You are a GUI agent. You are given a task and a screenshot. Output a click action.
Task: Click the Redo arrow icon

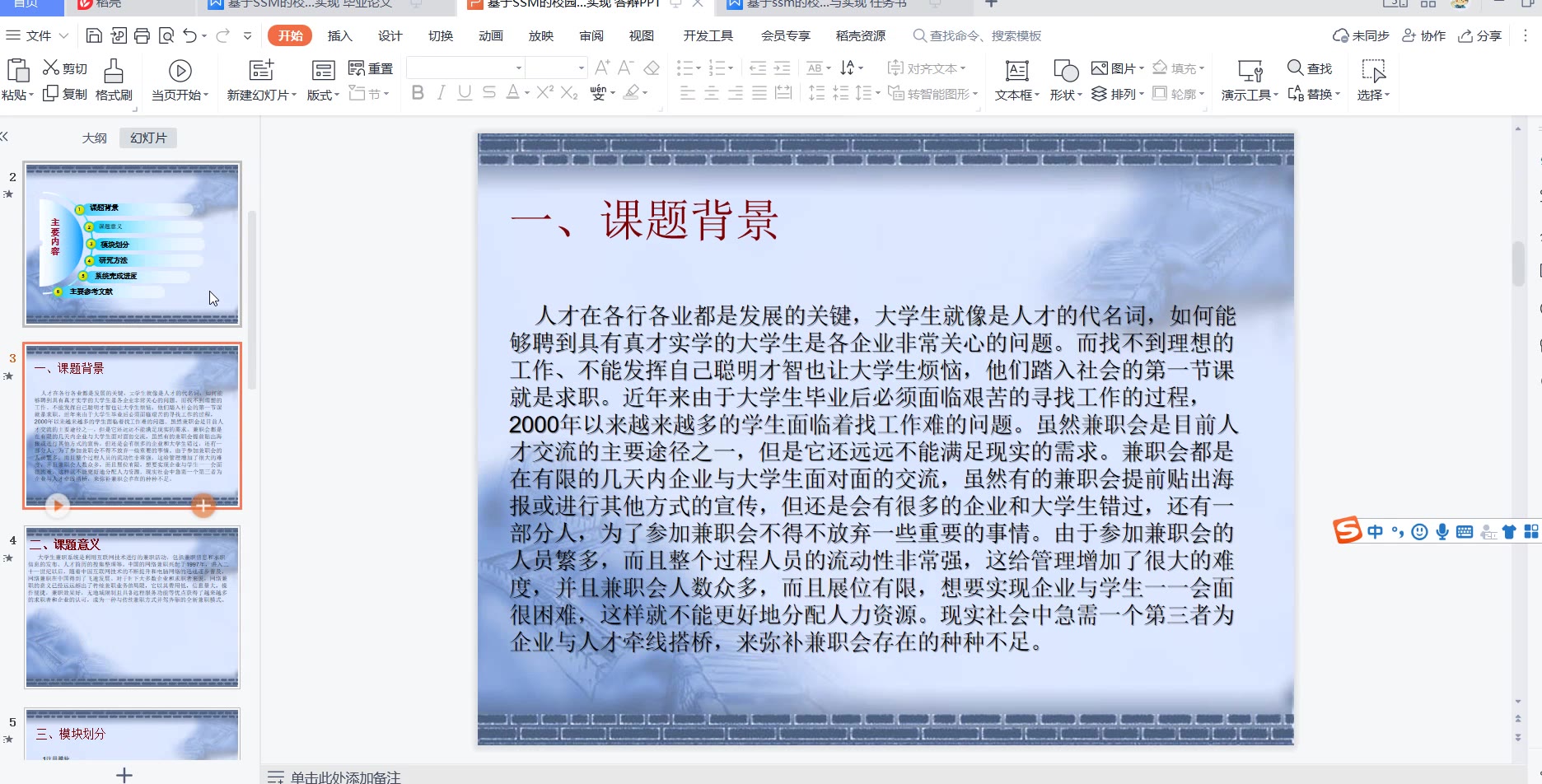tap(222, 35)
